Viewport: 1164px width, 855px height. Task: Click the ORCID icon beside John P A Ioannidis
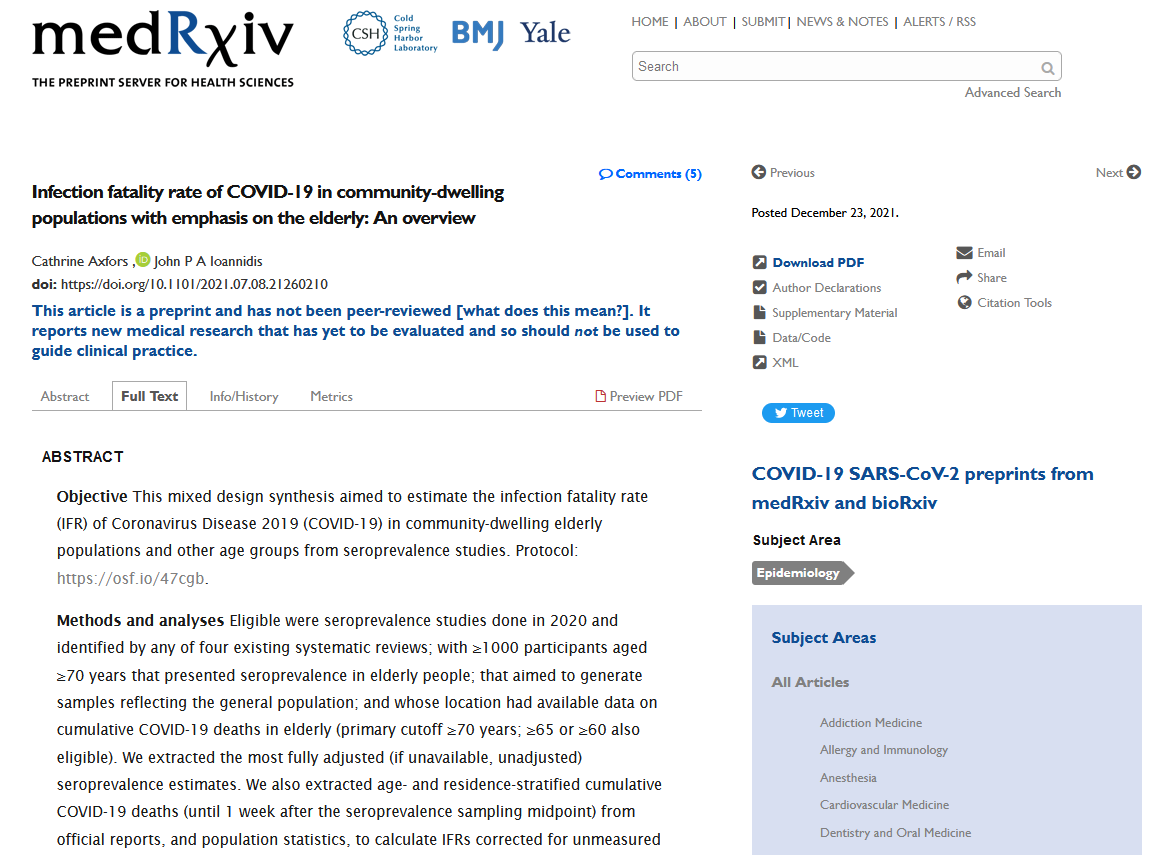tap(143, 260)
